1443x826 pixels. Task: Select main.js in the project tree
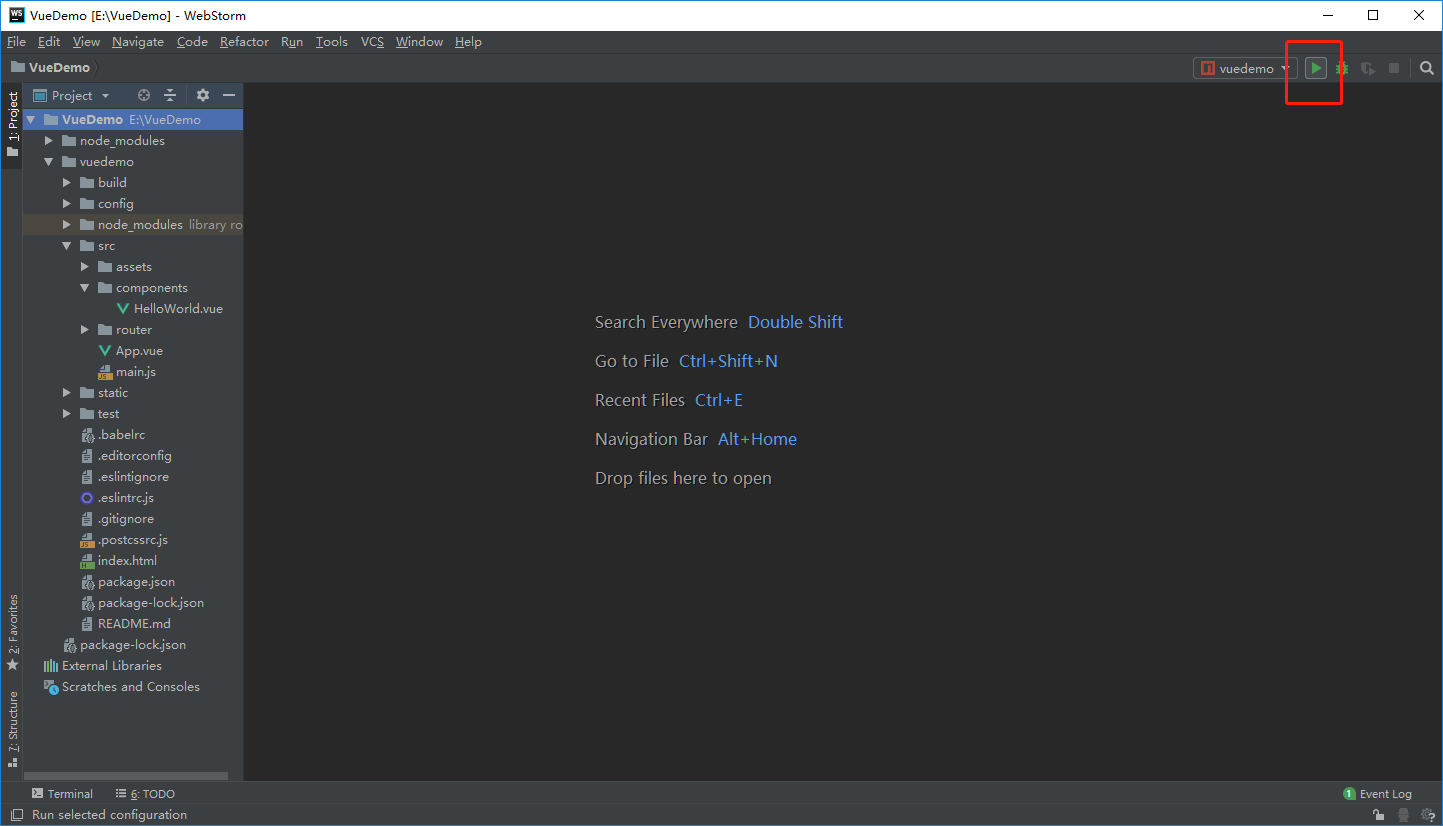point(127,371)
